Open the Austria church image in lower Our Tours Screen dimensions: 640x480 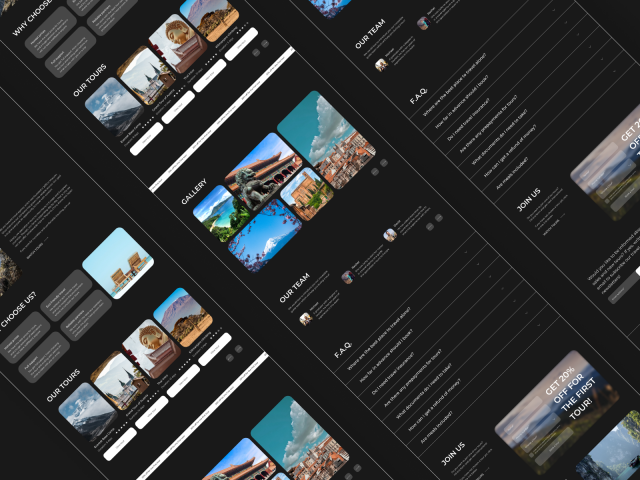point(120,380)
